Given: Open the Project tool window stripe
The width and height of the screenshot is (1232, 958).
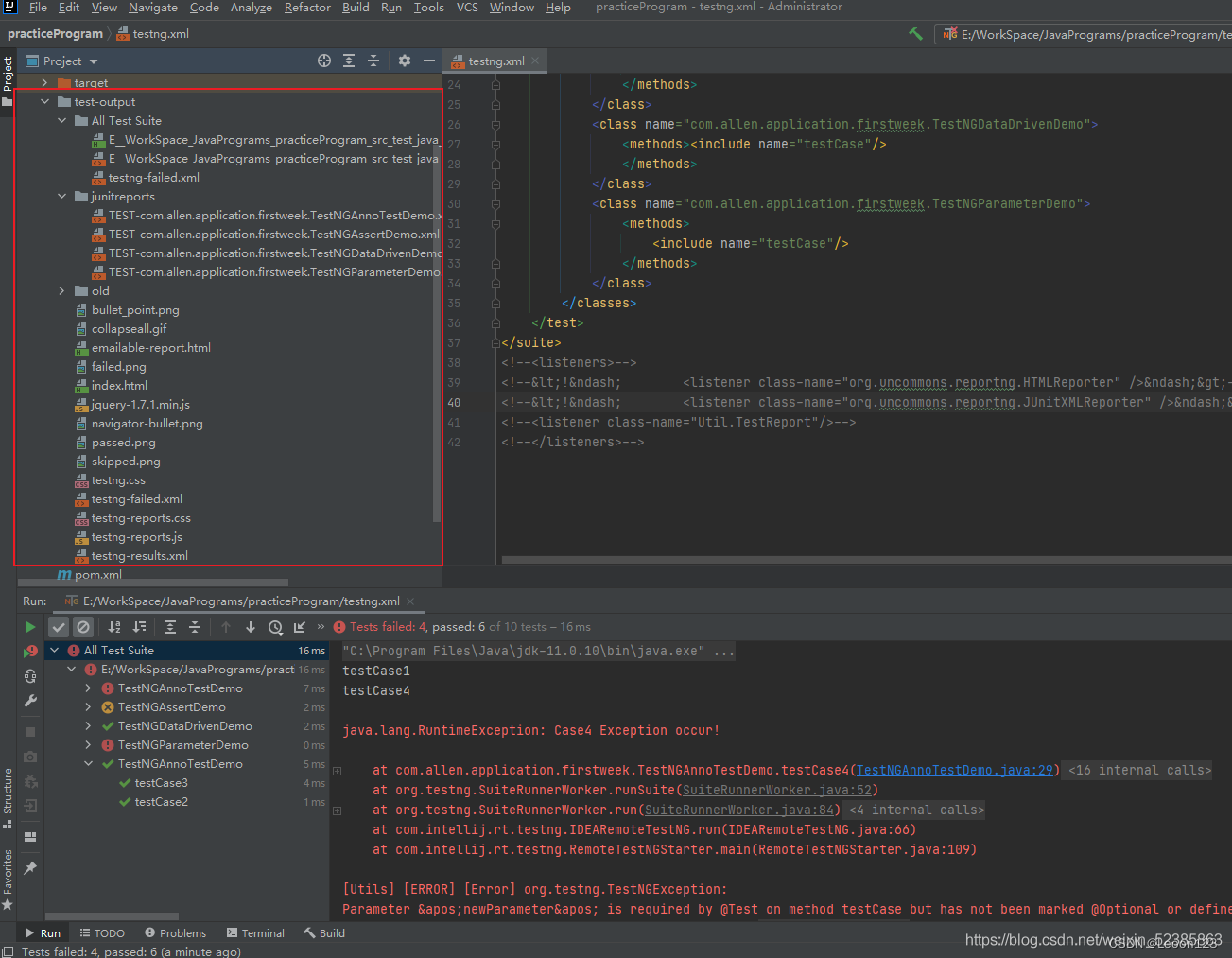Looking at the screenshot, I should 8,80.
